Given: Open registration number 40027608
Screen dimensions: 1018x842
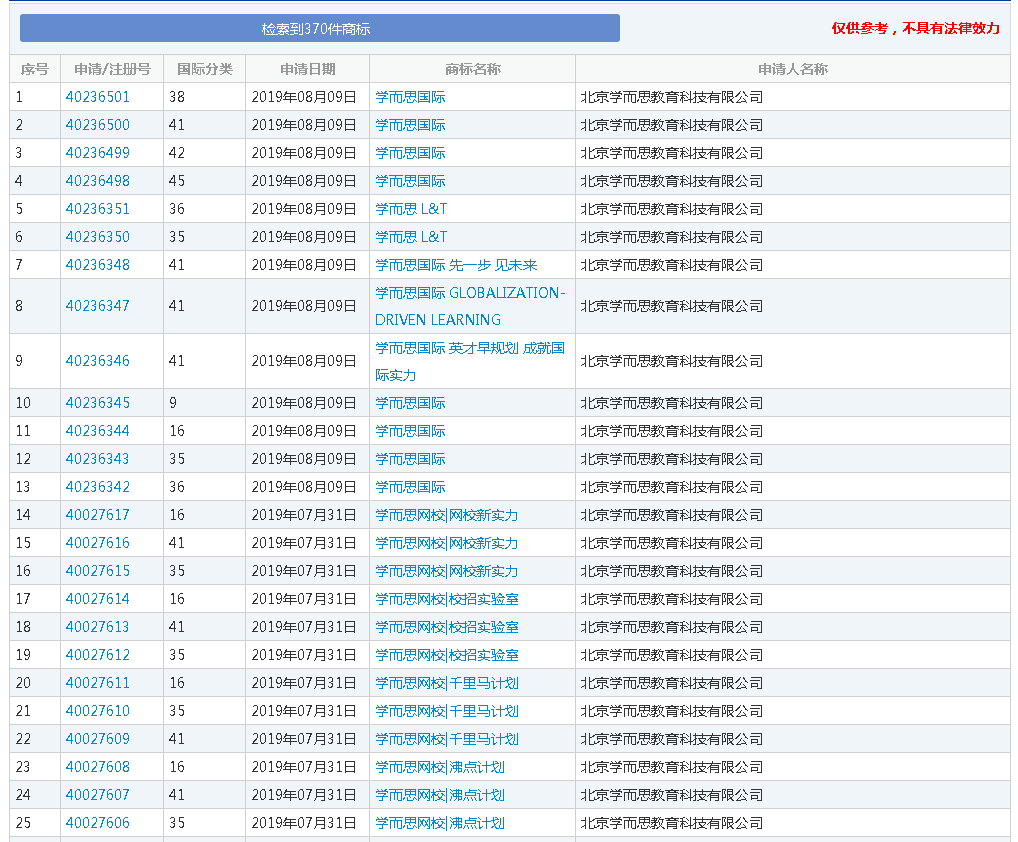Looking at the screenshot, I should tap(97, 767).
